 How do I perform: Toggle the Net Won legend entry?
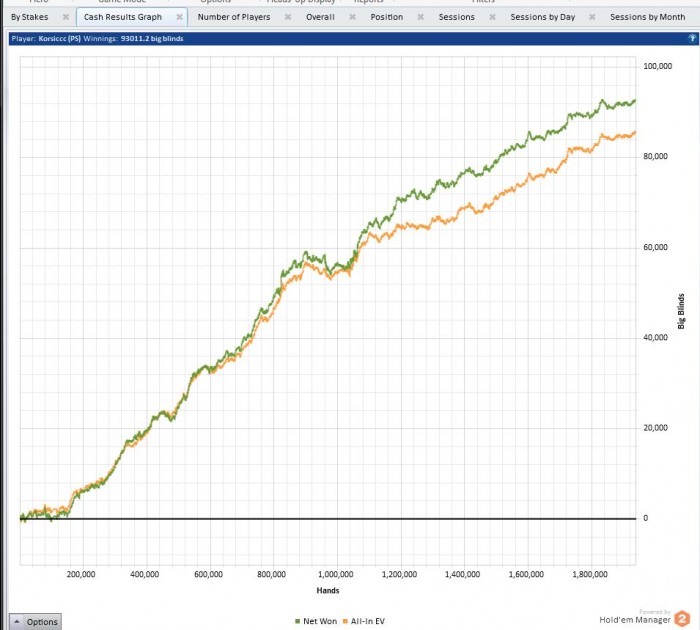pyautogui.click(x=316, y=621)
